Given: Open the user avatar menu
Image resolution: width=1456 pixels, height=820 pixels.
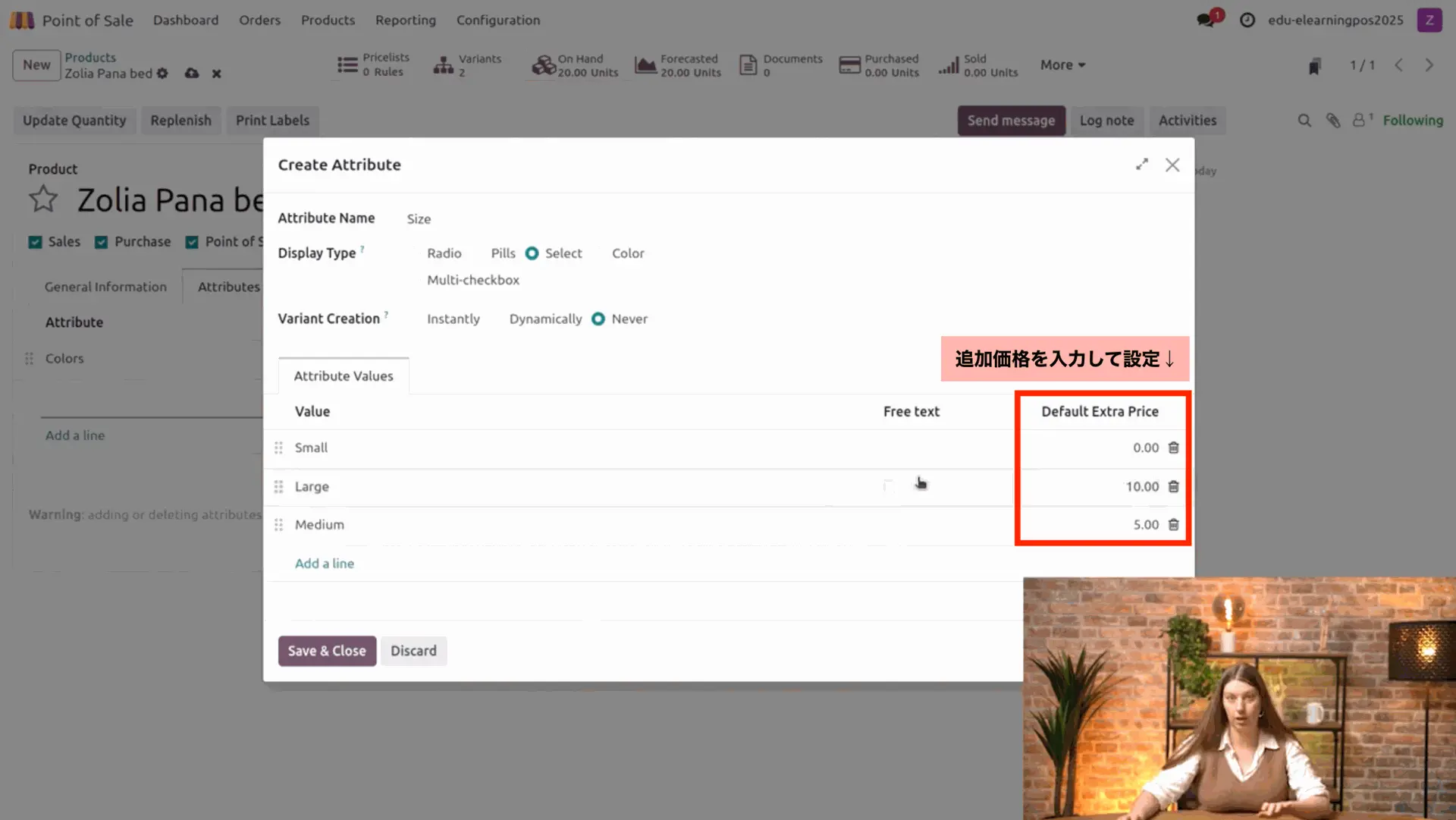Looking at the screenshot, I should [1429, 20].
